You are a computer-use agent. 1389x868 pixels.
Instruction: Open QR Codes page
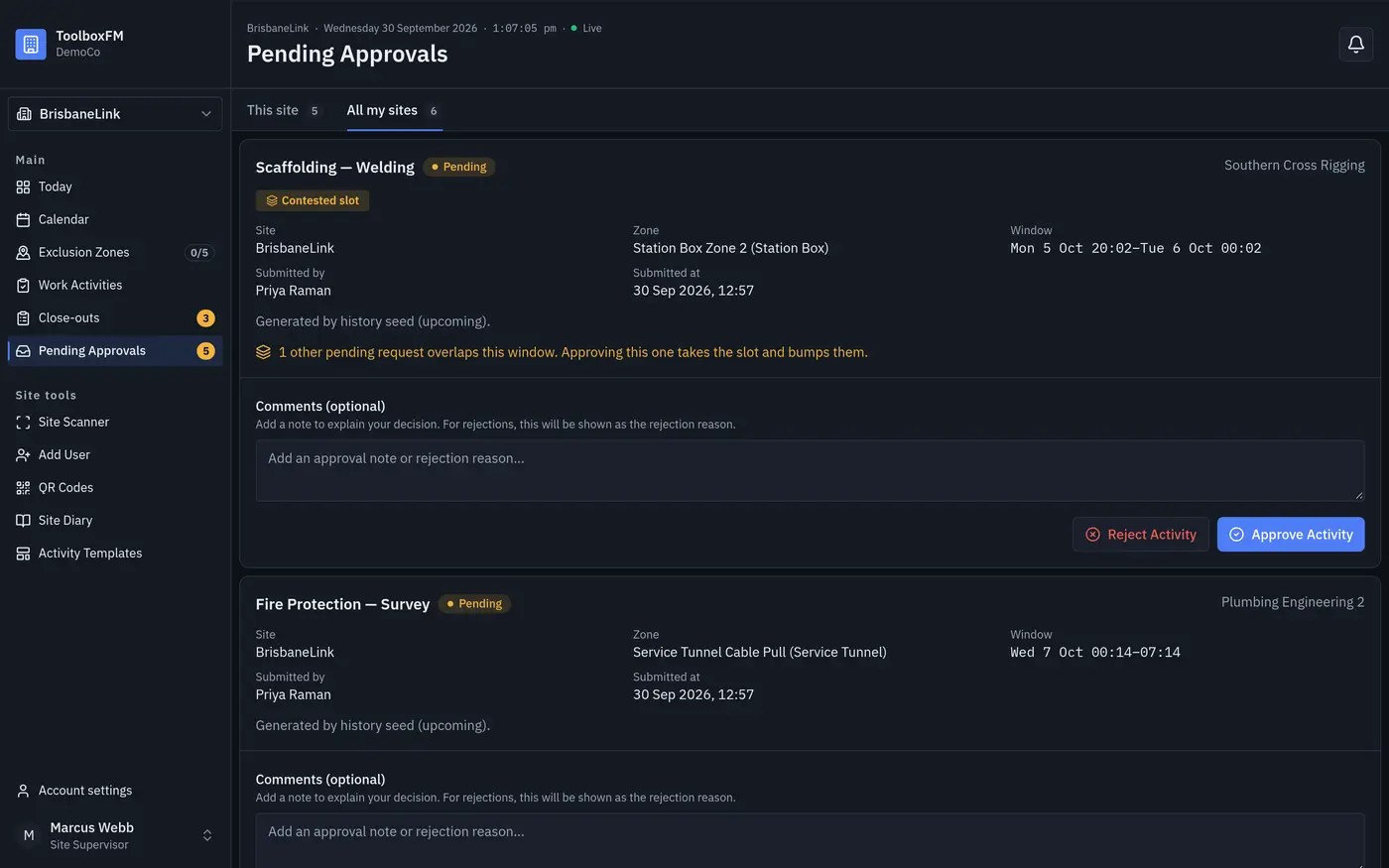115,487
